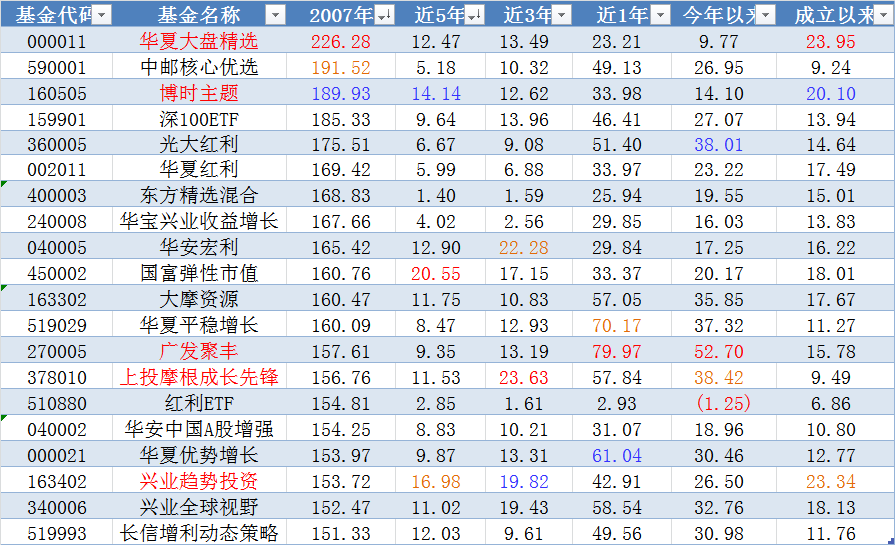Click fund name 上投摩根成长先锋
The height and width of the screenshot is (545, 895).
point(199,377)
